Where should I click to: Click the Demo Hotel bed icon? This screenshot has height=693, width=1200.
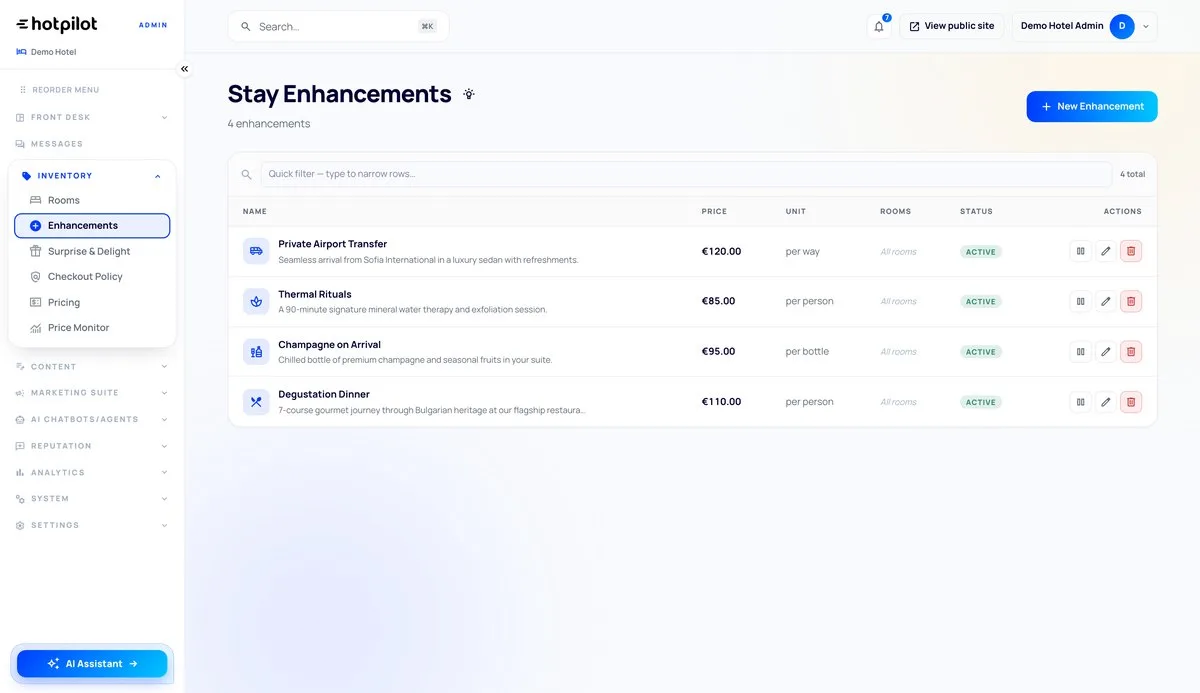coord(21,52)
